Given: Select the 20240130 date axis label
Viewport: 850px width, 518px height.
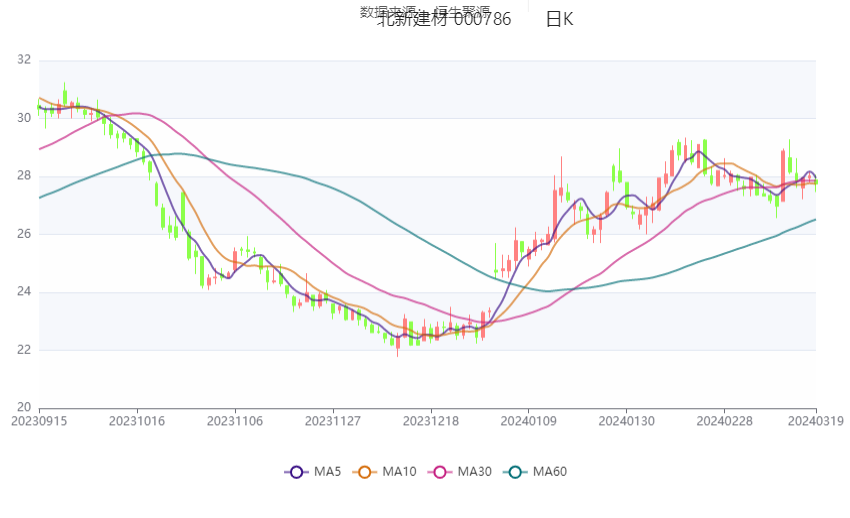Looking at the screenshot, I should click(627, 421).
